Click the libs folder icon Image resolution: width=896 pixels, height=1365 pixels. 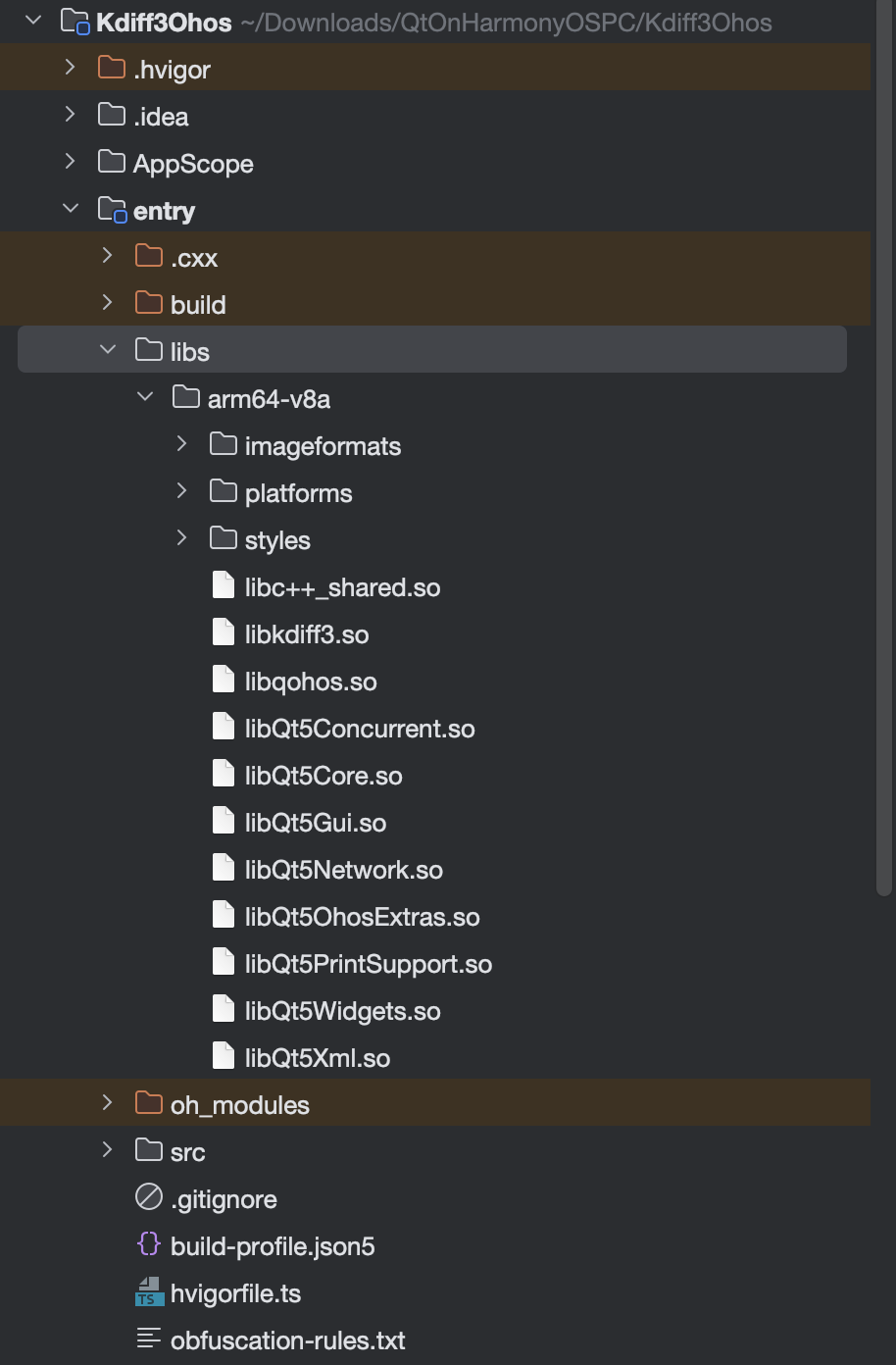[x=149, y=349]
